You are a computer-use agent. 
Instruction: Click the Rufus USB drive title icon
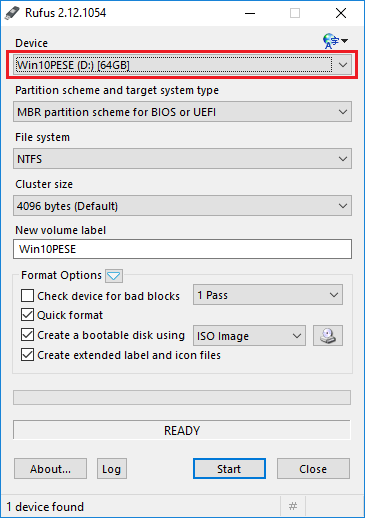pyautogui.click(x=12, y=13)
